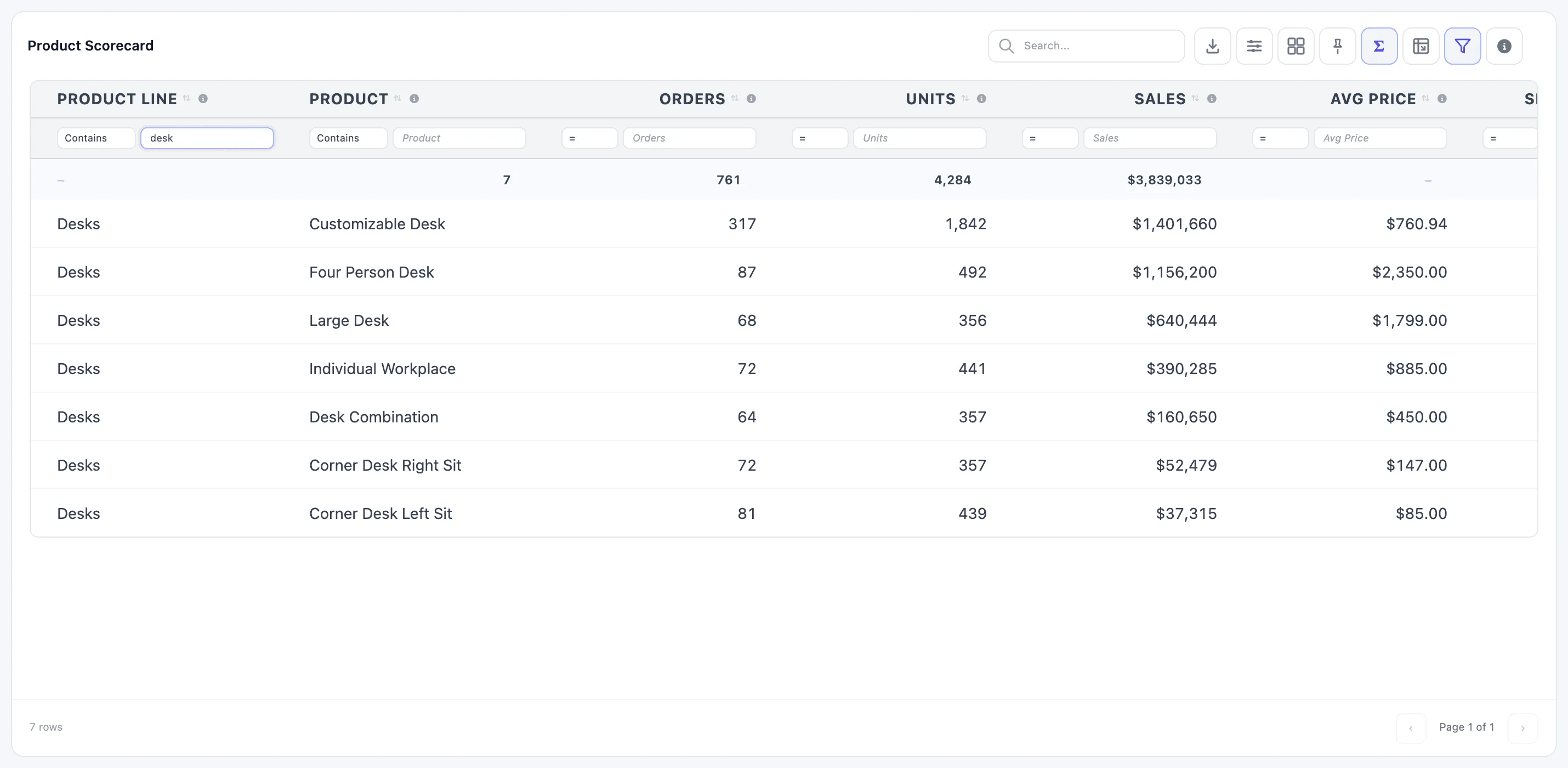Screen dimensions: 1568x768
Task: Open the info icon in the toolbar
Action: point(1504,46)
